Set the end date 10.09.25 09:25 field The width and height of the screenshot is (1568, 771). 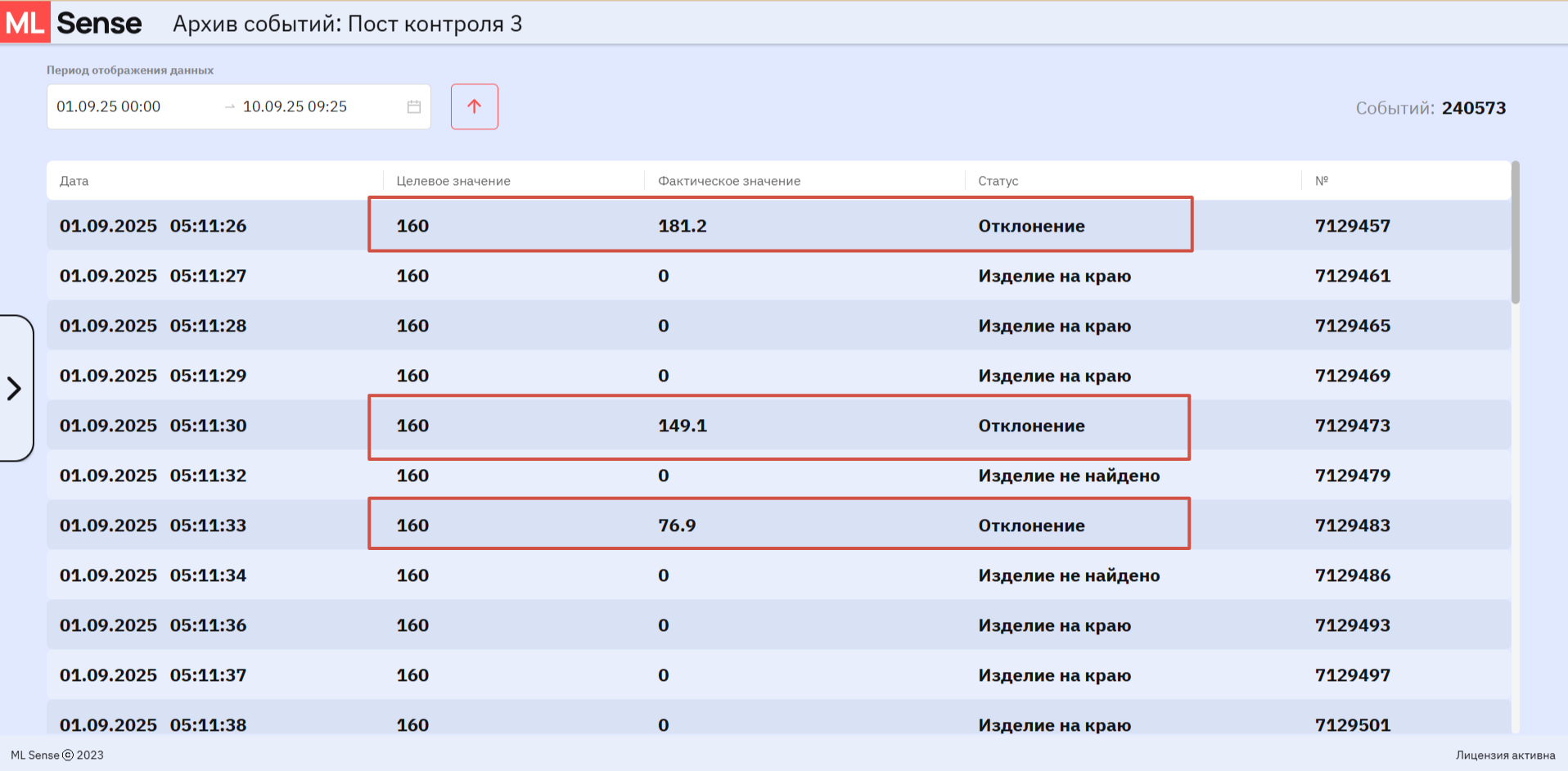tap(295, 106)
